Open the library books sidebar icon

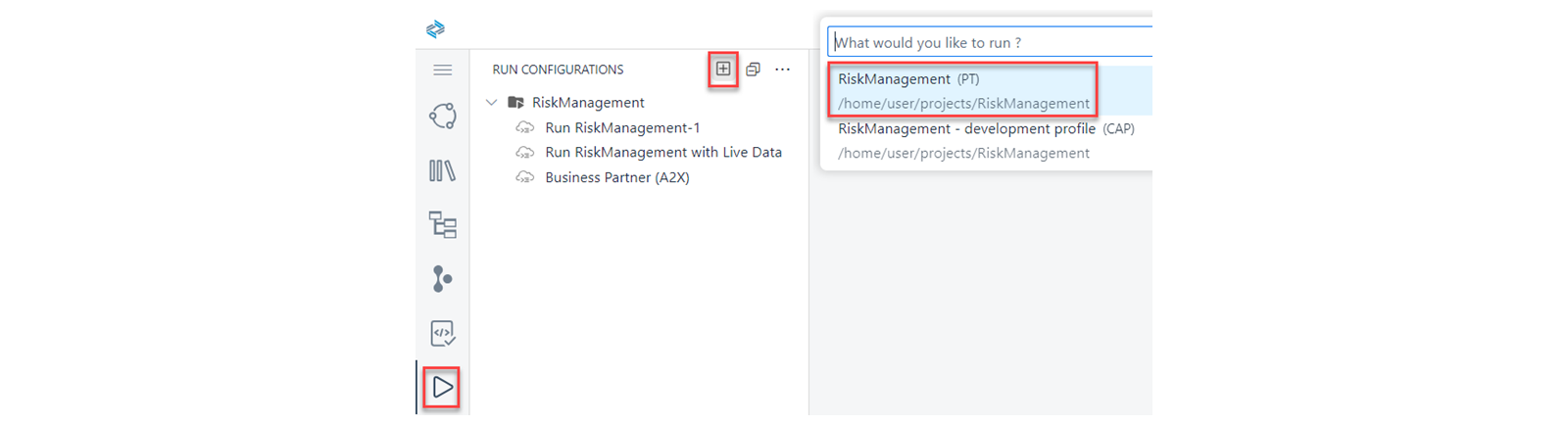point(443,170)
